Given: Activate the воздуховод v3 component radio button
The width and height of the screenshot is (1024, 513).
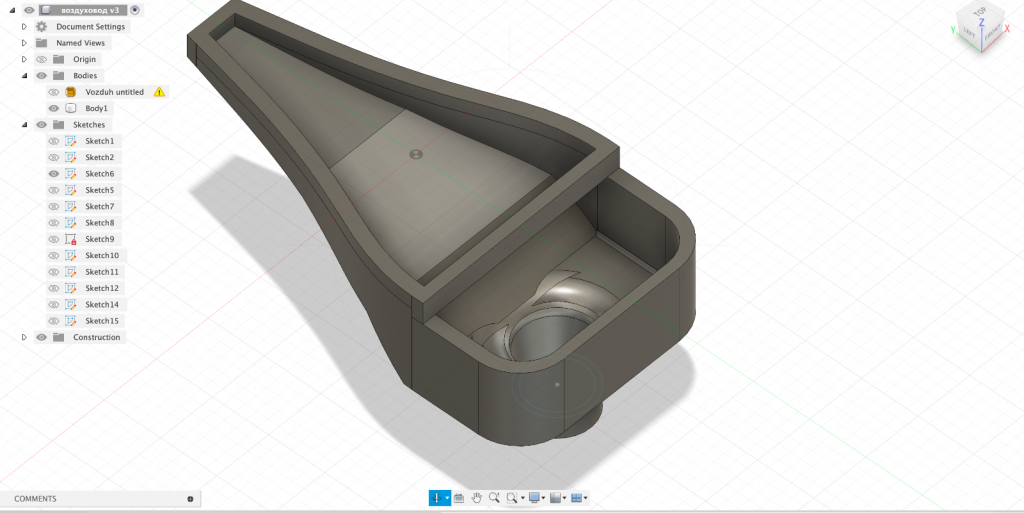Looking at the screenshot, I should coord(135,10).
